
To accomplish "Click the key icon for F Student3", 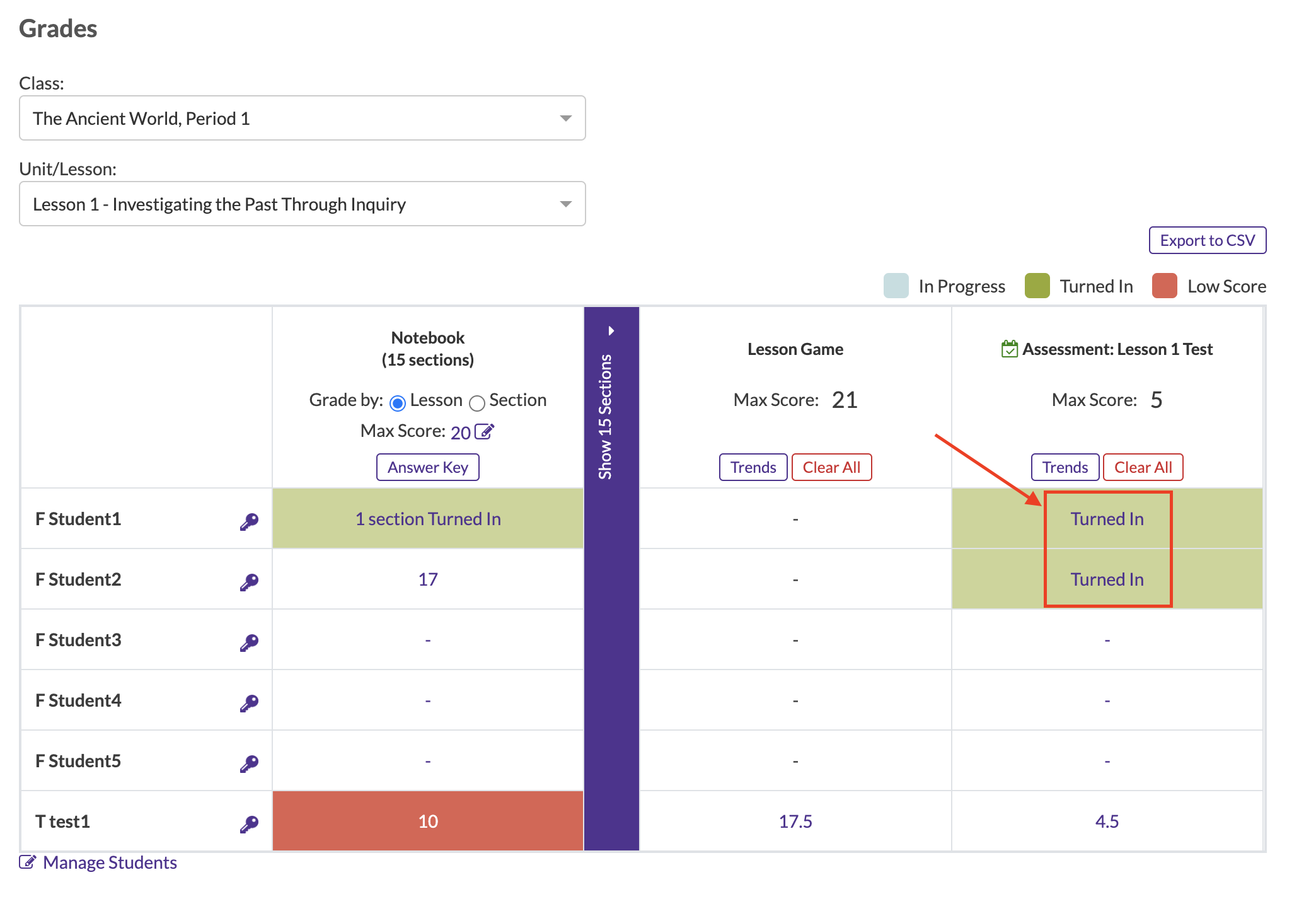I will pyautogui.click(x=249, y=642).
